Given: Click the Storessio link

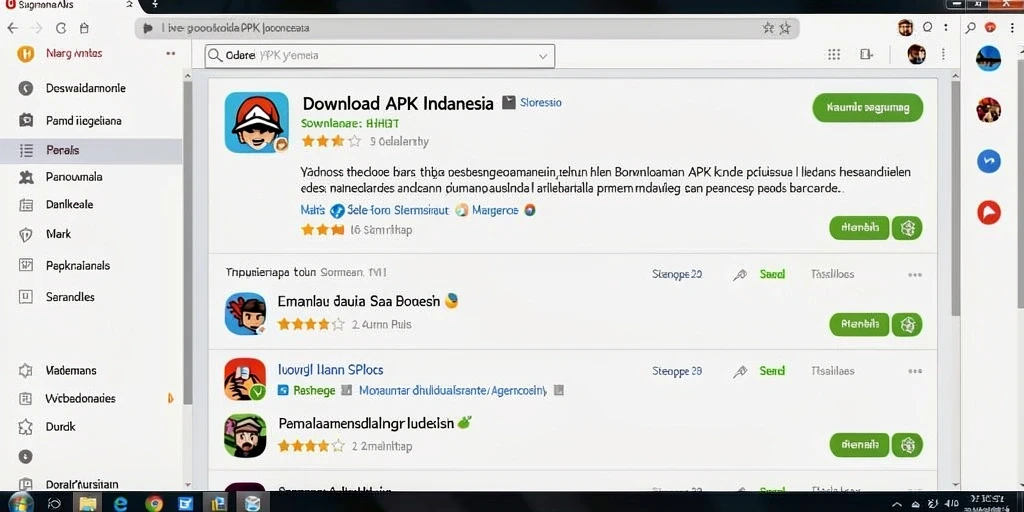Looking at the screenshot, I should [540, 103].
